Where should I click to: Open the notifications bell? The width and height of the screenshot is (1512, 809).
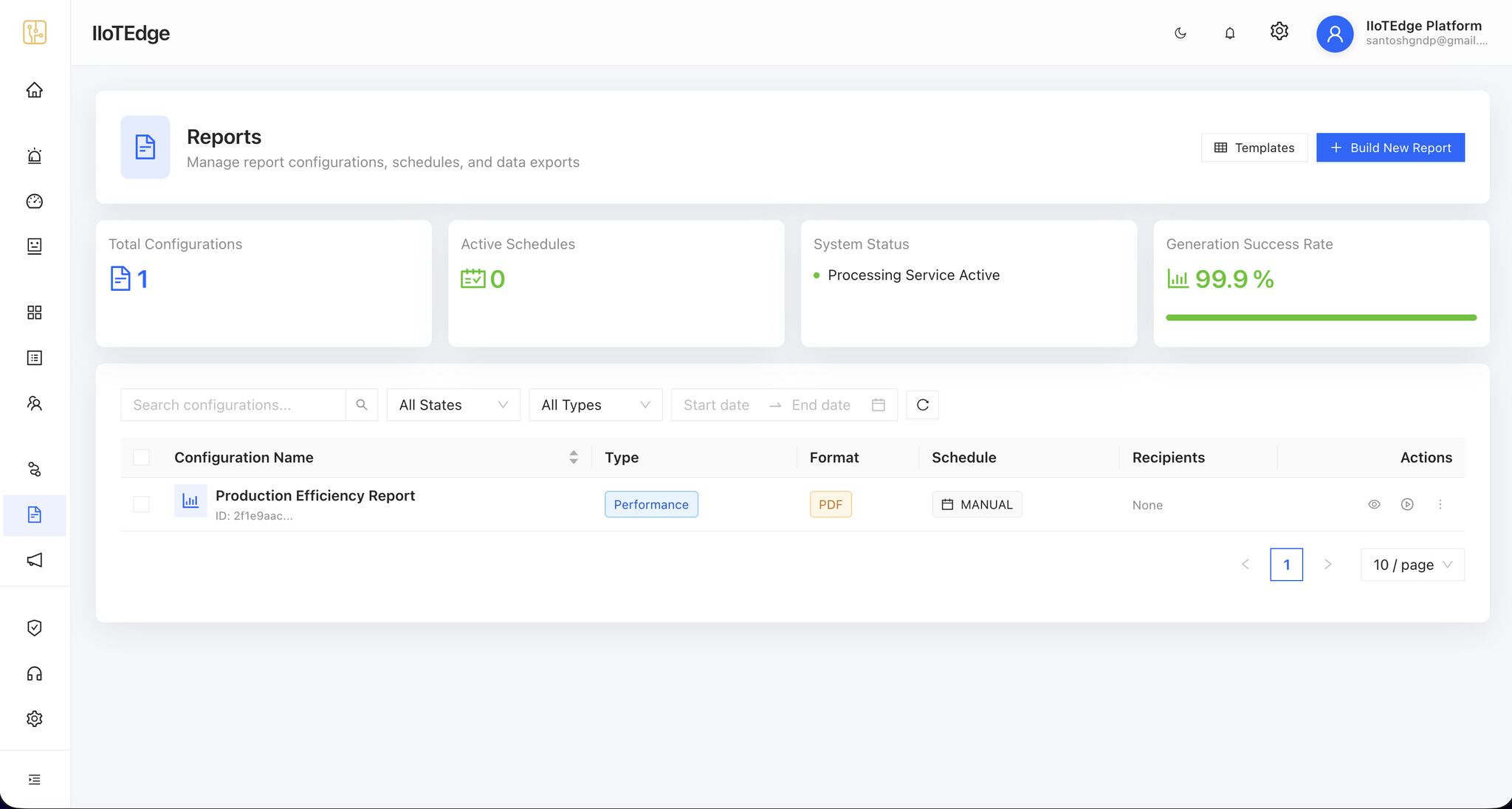tap(1230, 33)
